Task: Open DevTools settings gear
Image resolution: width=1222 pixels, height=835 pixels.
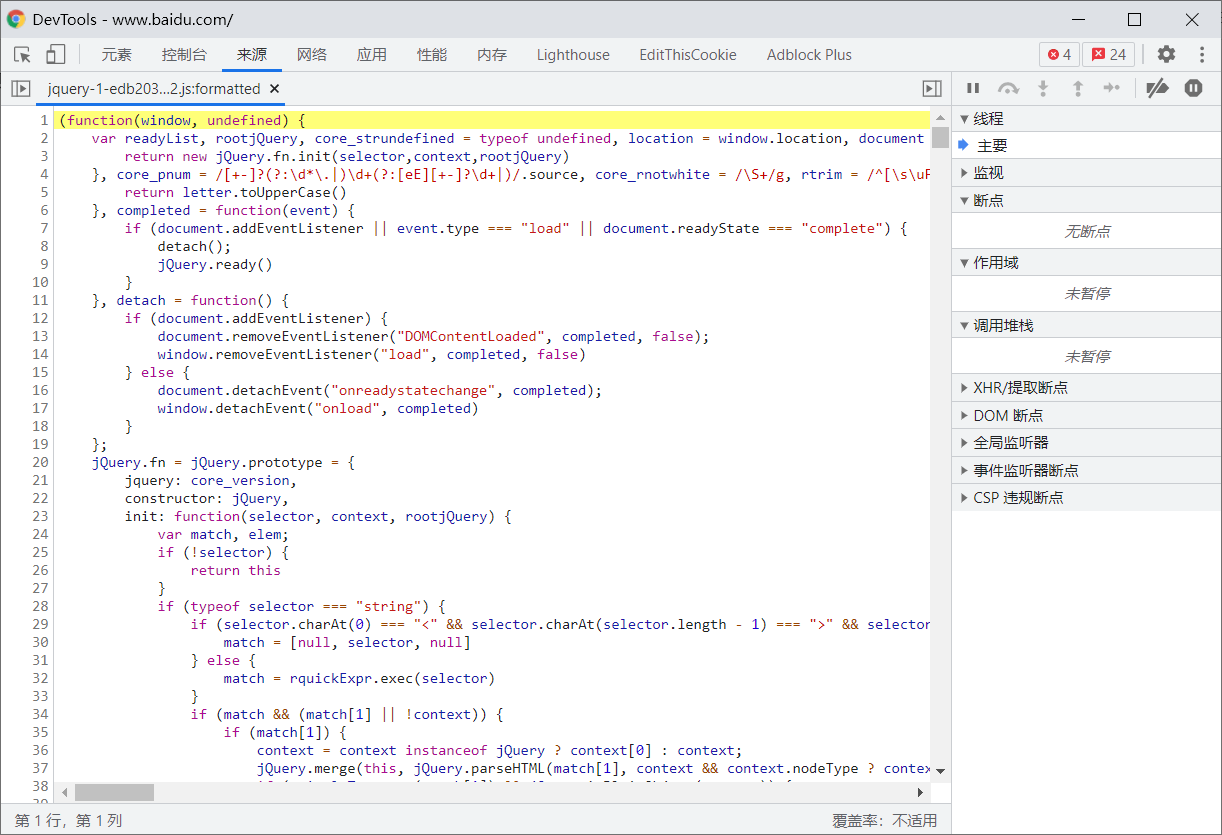Action: pyautogui.click(x=1166, y=55)
